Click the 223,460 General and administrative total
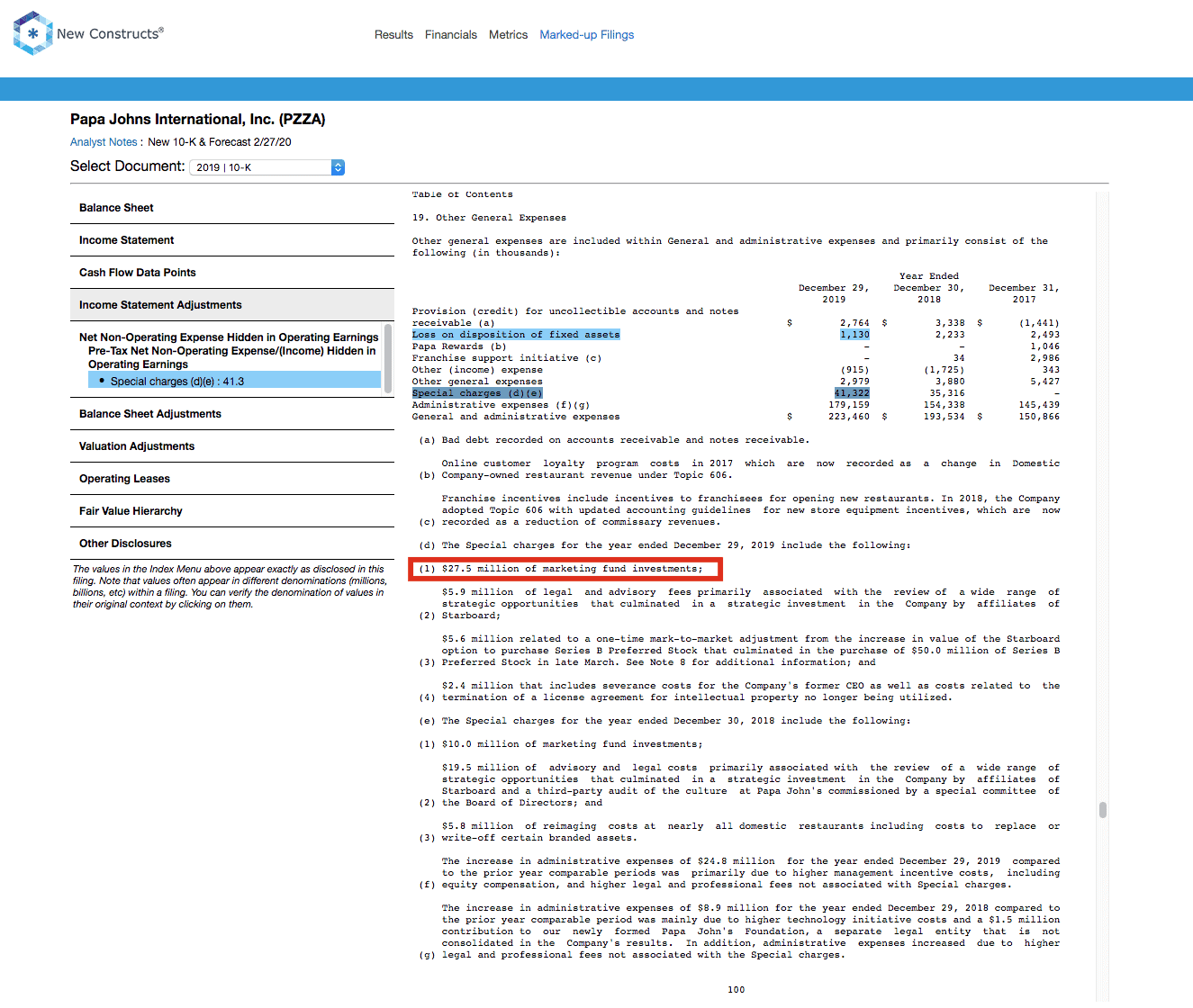 (849, 417)
